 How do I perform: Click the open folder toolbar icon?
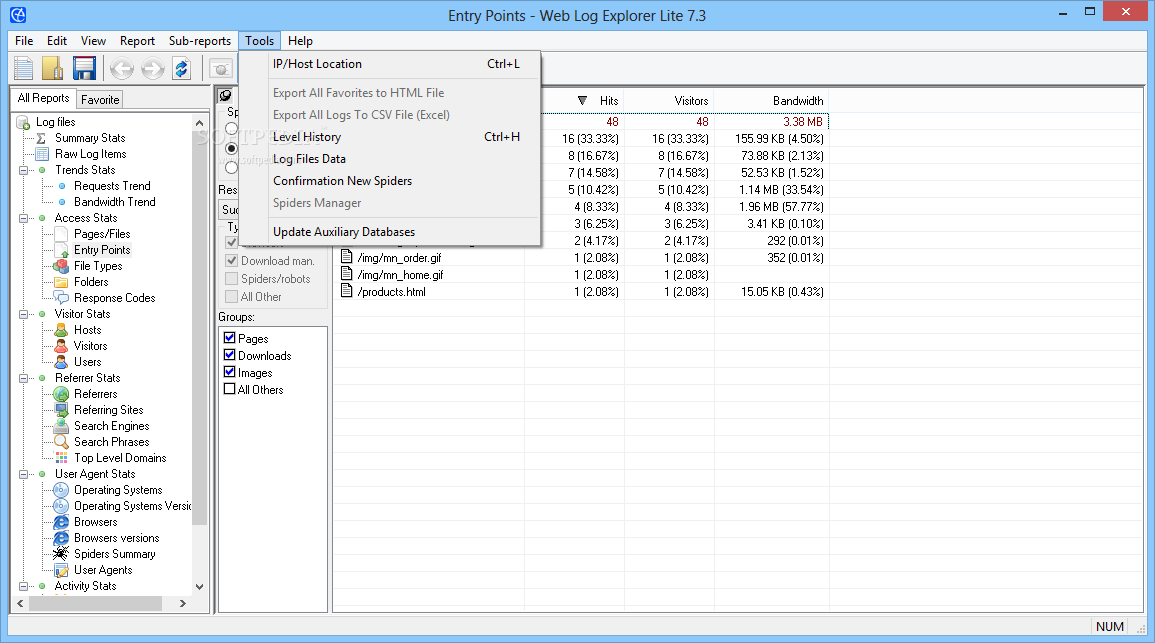[53, 68]
